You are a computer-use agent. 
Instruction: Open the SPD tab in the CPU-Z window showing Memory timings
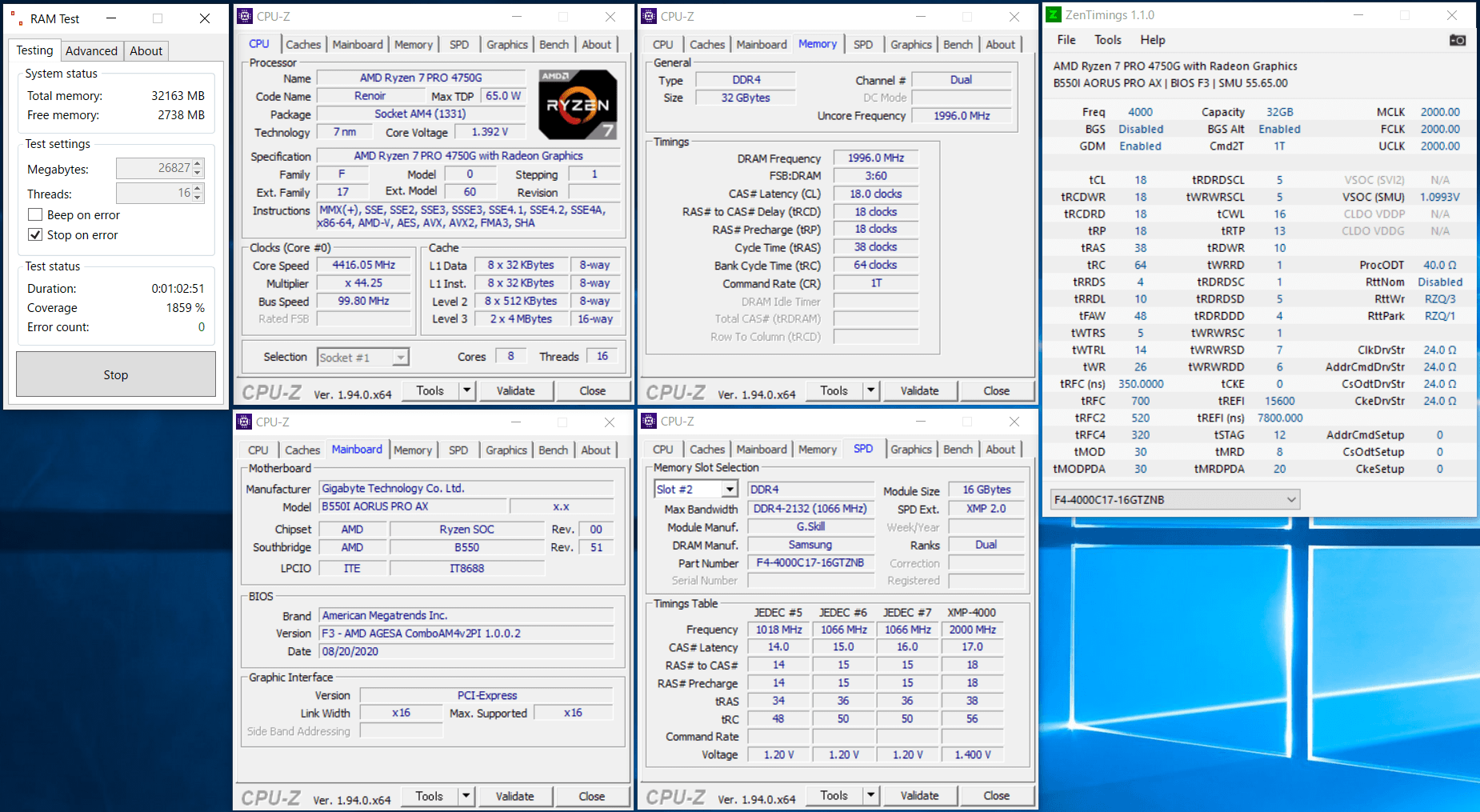click(x=863, y=45)
